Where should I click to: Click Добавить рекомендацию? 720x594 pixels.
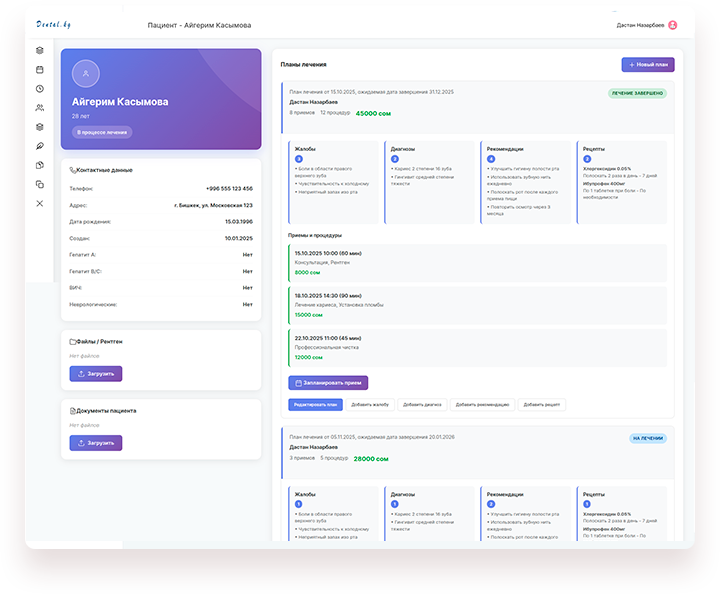[x=482, y=405]
